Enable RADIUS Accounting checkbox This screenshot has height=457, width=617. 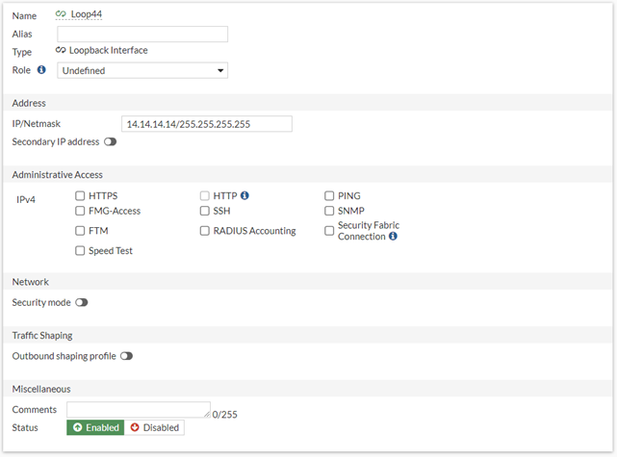pyautogui.click(x=205, y=231)
